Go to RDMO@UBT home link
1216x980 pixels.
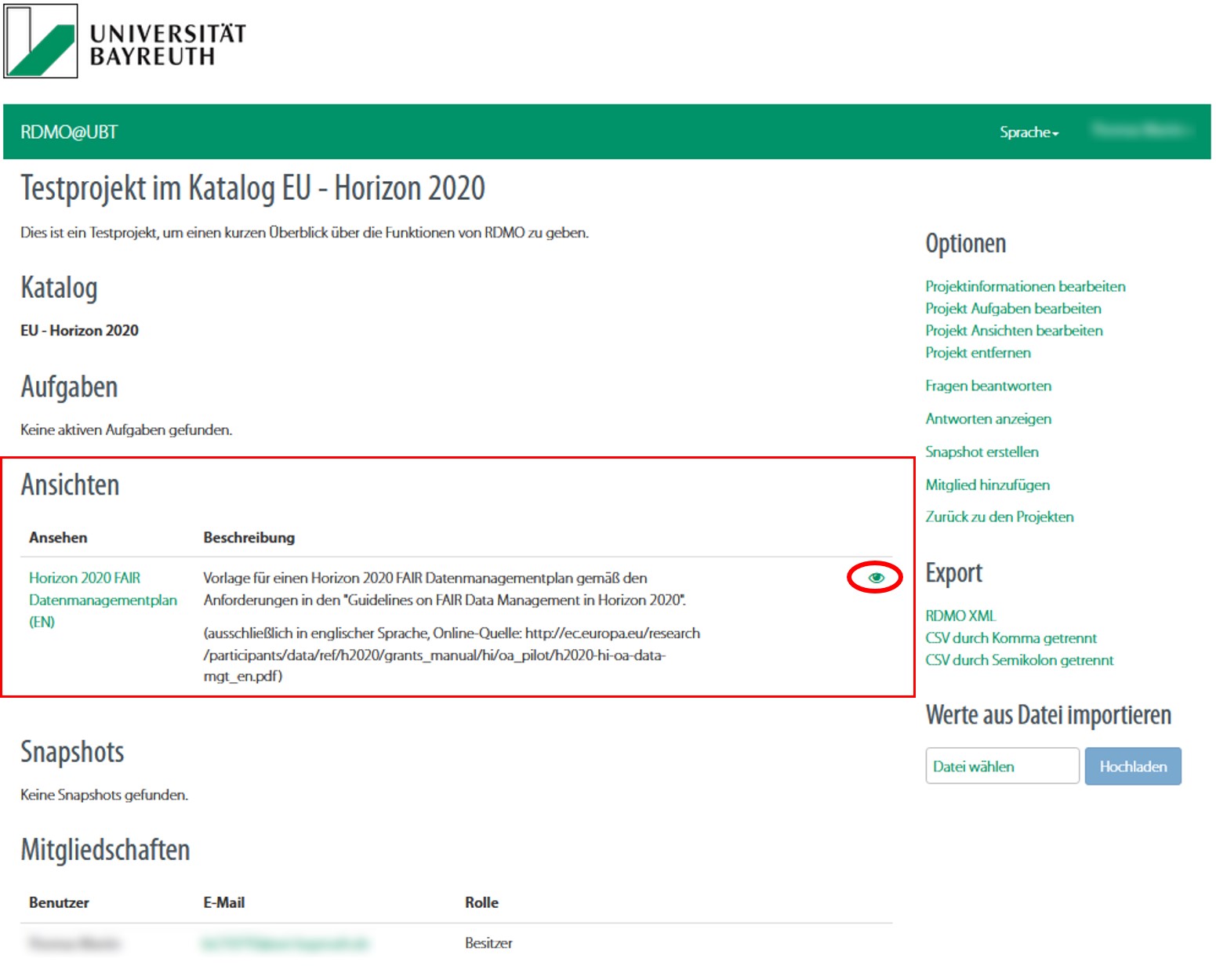[x=69, y=132]
